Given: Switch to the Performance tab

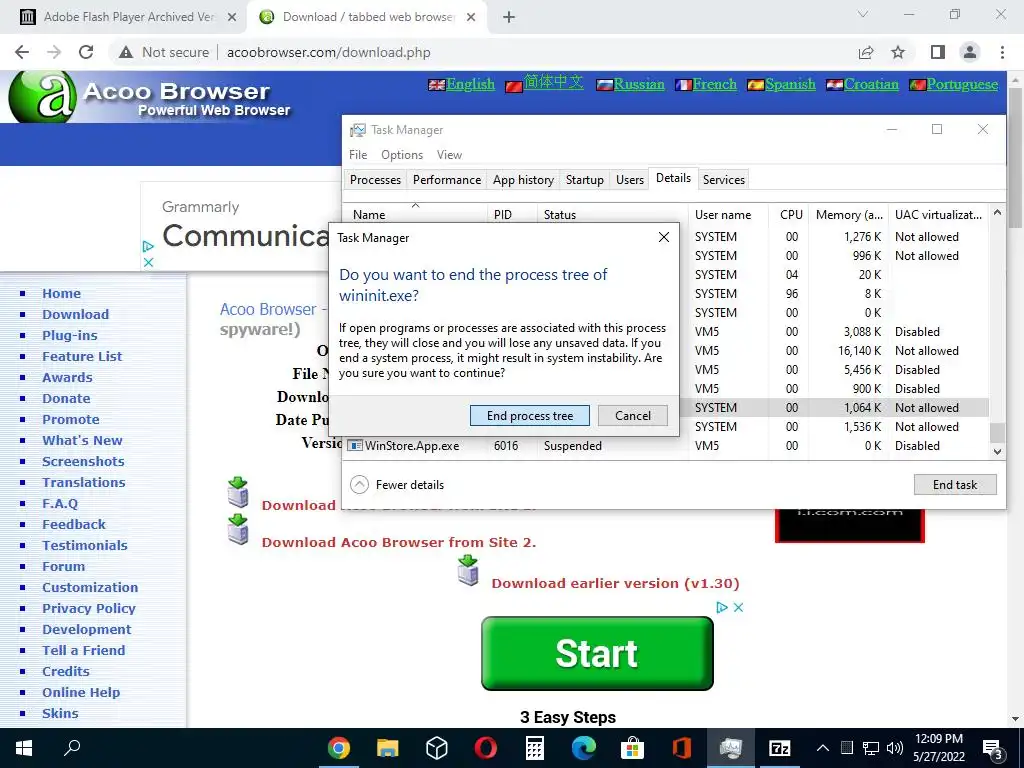Looking at the screenshot, I should pyautogui.click(x=447, y=180).
